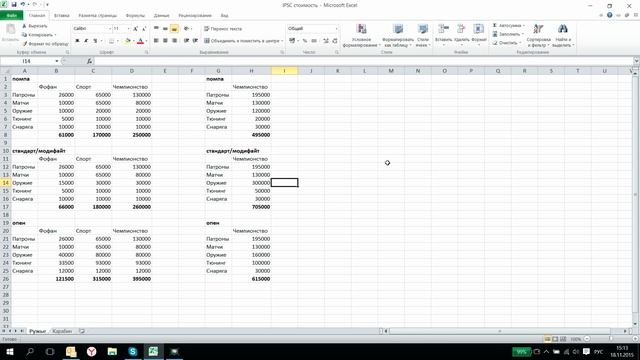Switch to Разметка страницы tab
640x360 pixels.
[x=98, y=16]
